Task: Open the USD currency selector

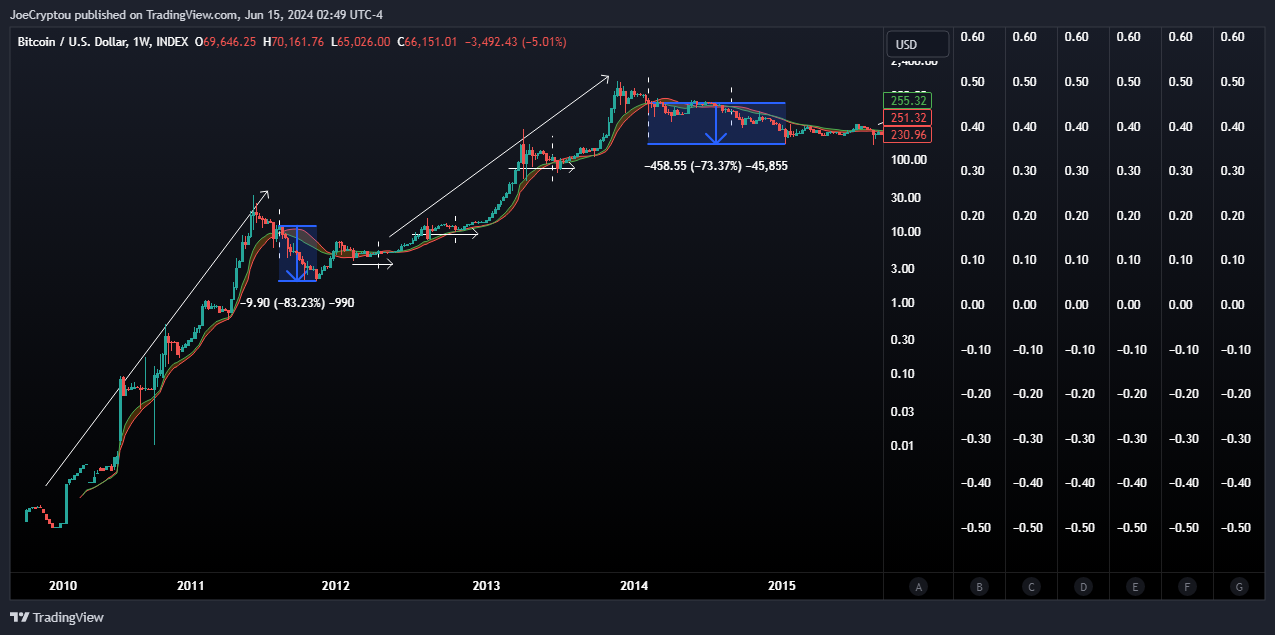Action: click(917, 44)
